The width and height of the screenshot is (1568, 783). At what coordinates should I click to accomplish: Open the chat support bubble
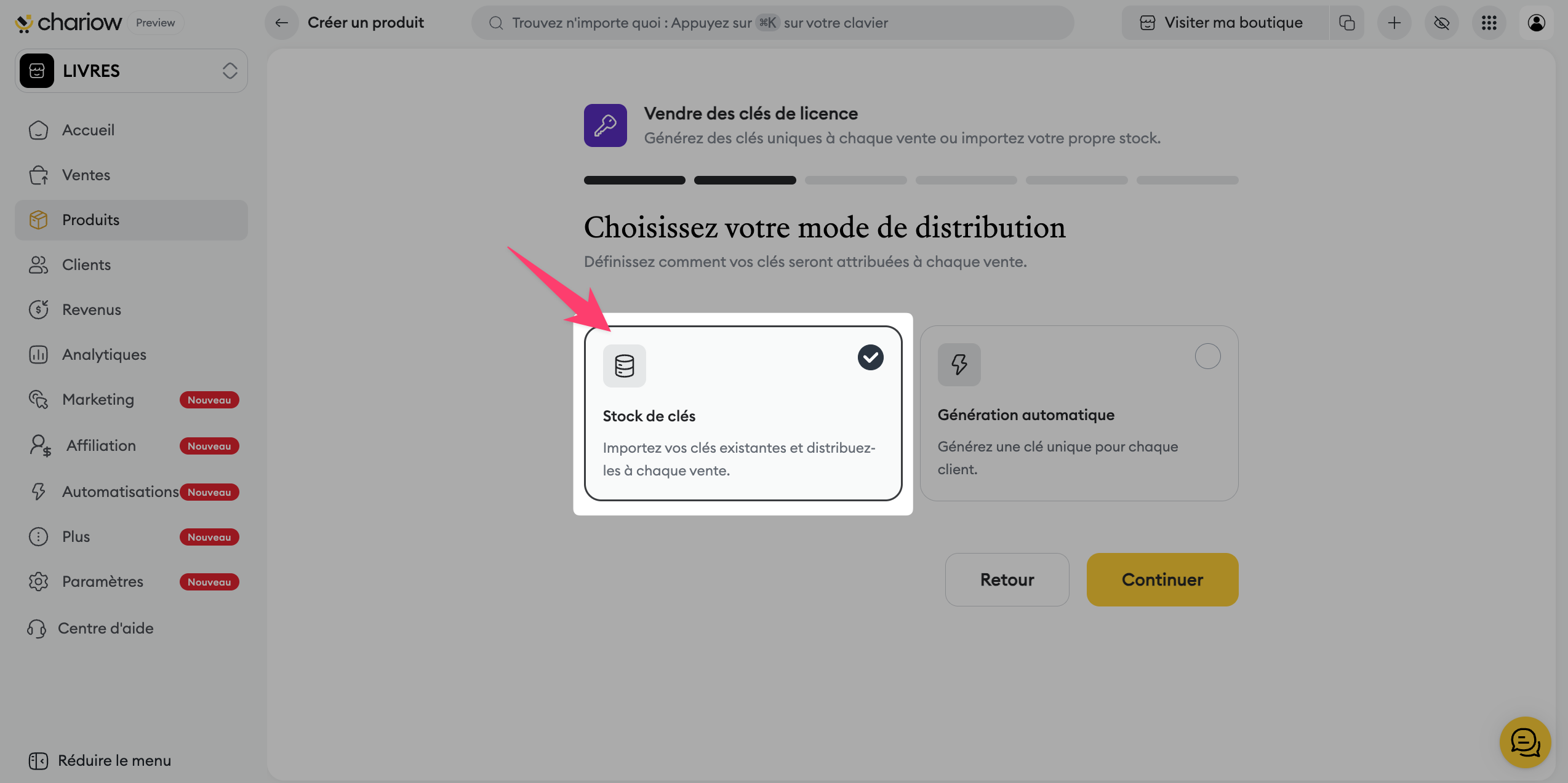coord(1524,742)
